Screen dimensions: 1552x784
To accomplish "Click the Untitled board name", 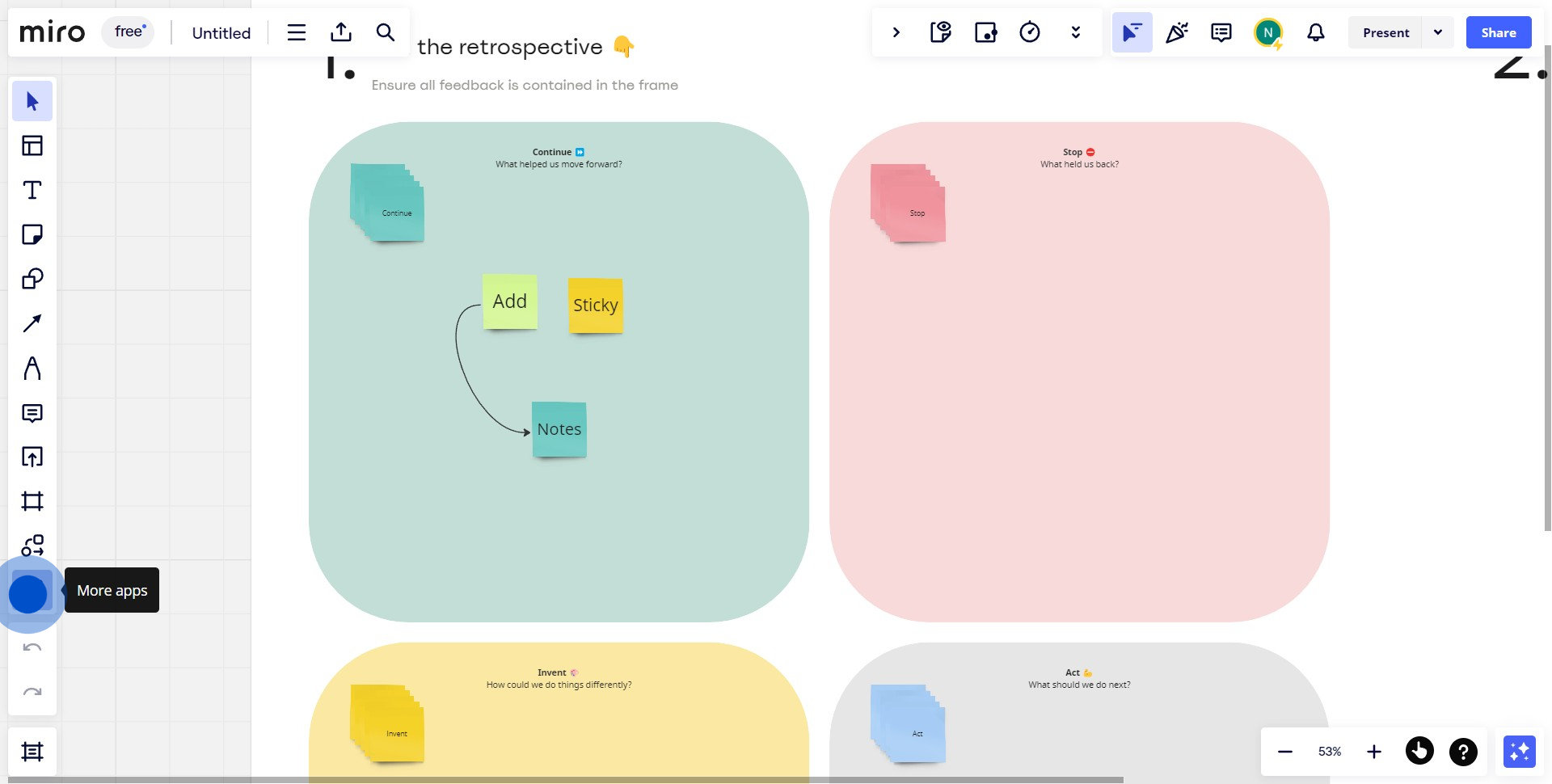I will click(221, 33).
